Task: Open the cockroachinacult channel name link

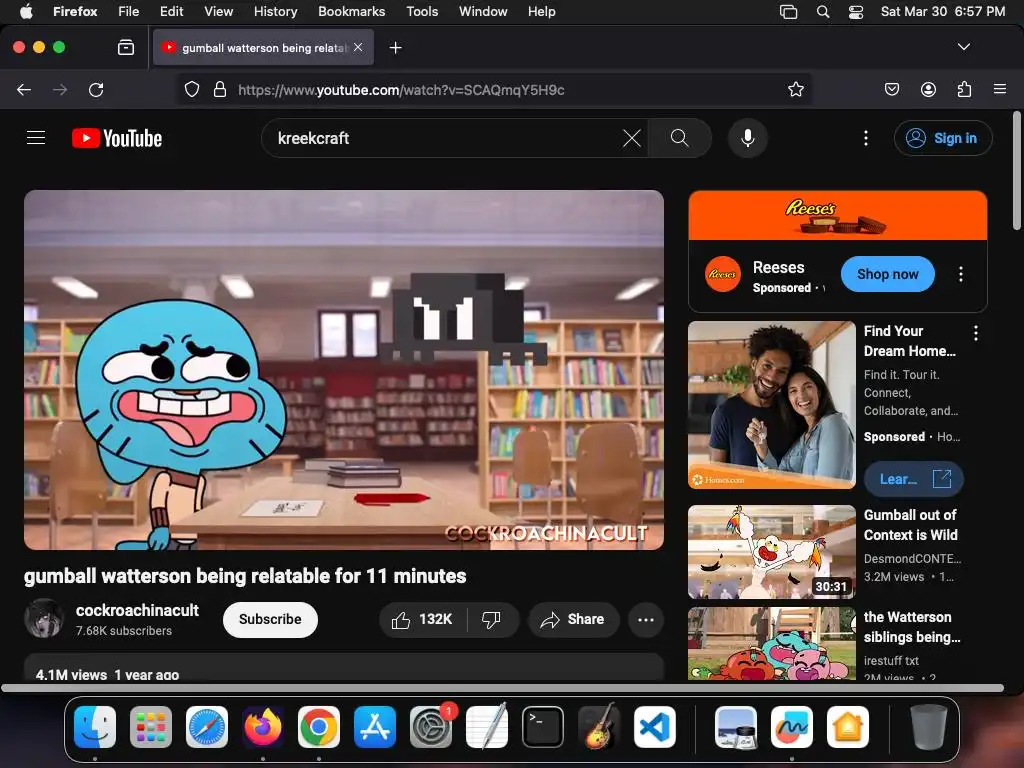Action: 137,610
